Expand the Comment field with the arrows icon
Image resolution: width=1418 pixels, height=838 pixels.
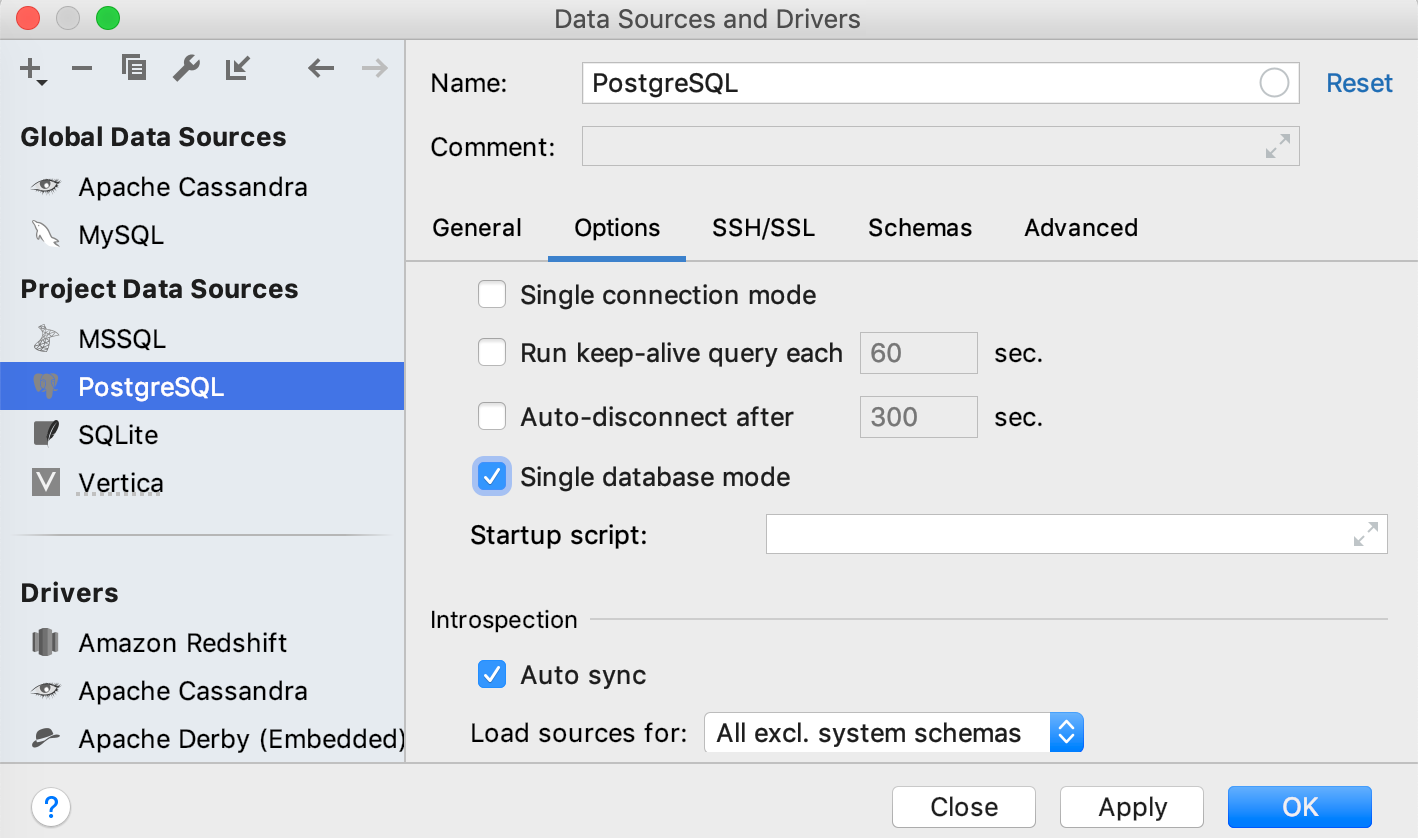click(1277, 147)
